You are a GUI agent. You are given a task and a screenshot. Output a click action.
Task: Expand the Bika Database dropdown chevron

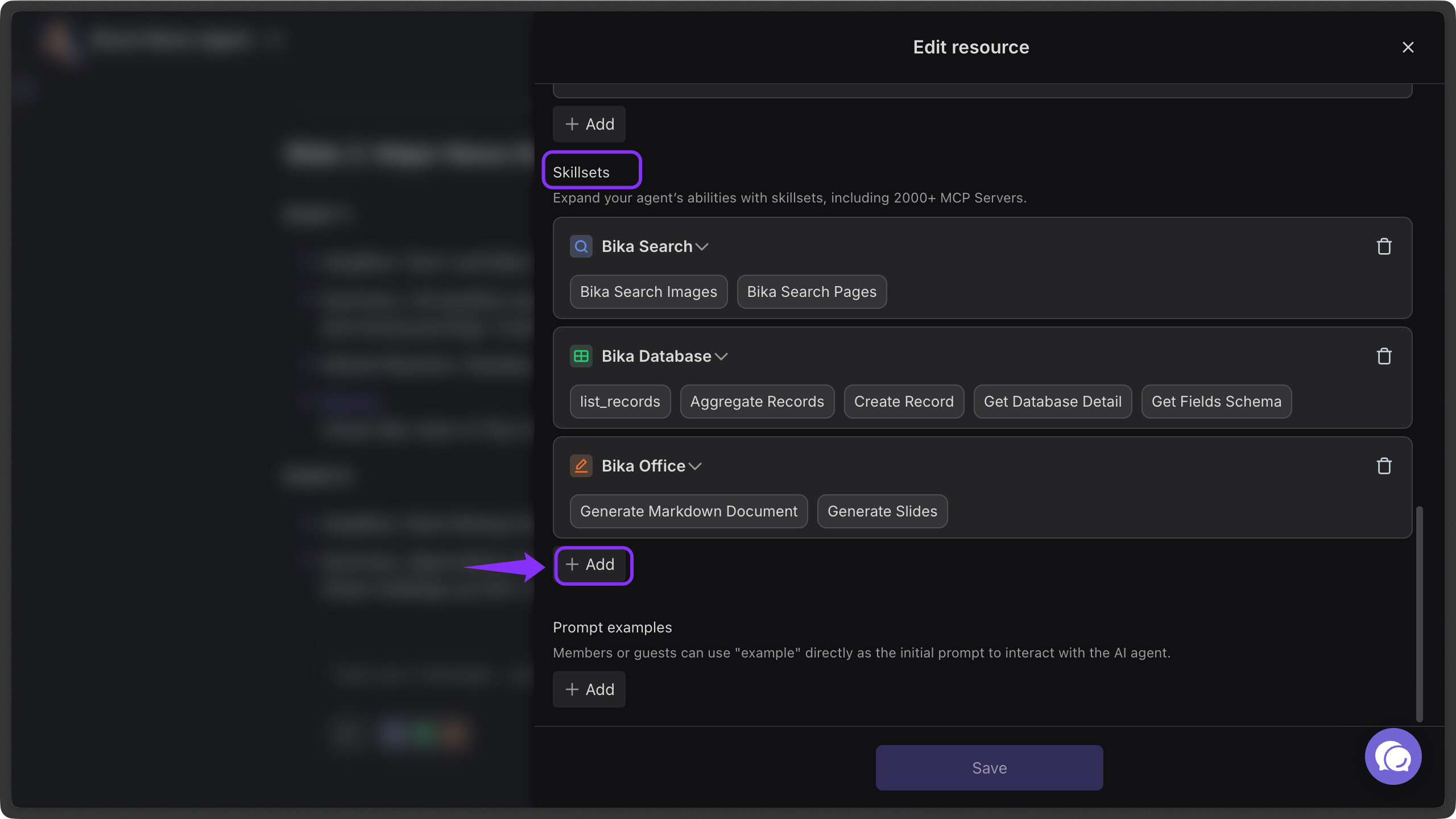pos(721,357)
